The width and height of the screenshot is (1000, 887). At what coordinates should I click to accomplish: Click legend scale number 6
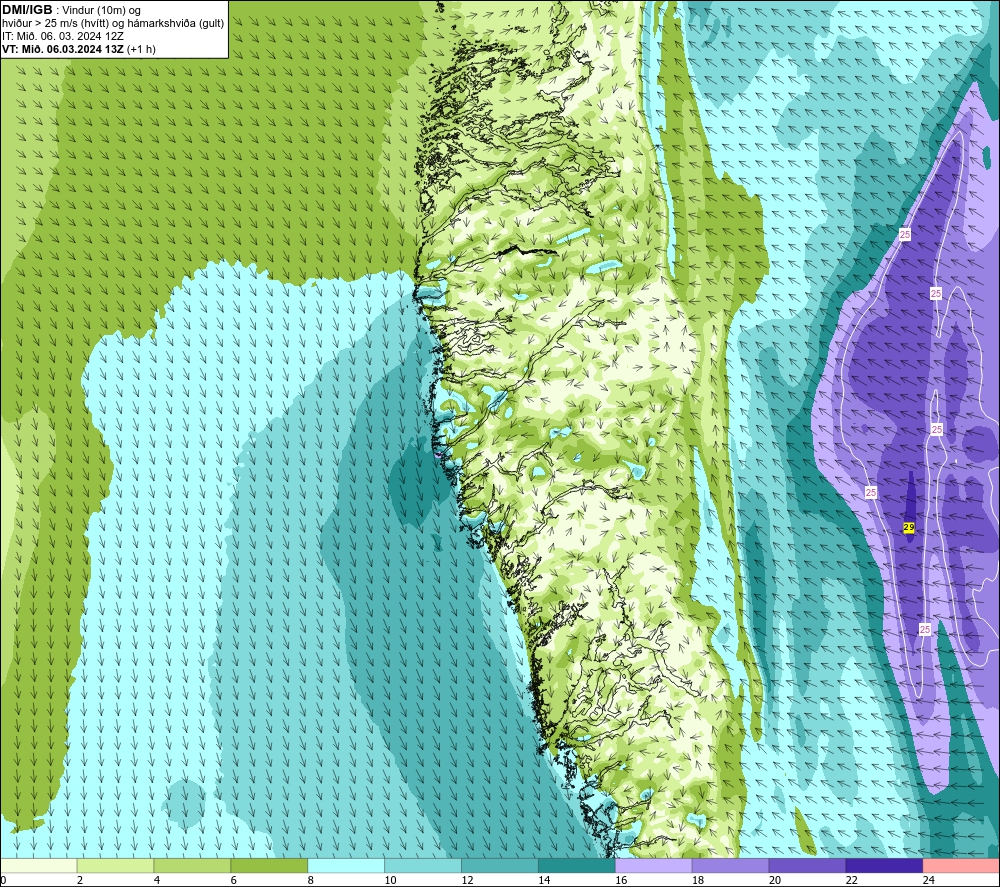(x=233, y=880)
